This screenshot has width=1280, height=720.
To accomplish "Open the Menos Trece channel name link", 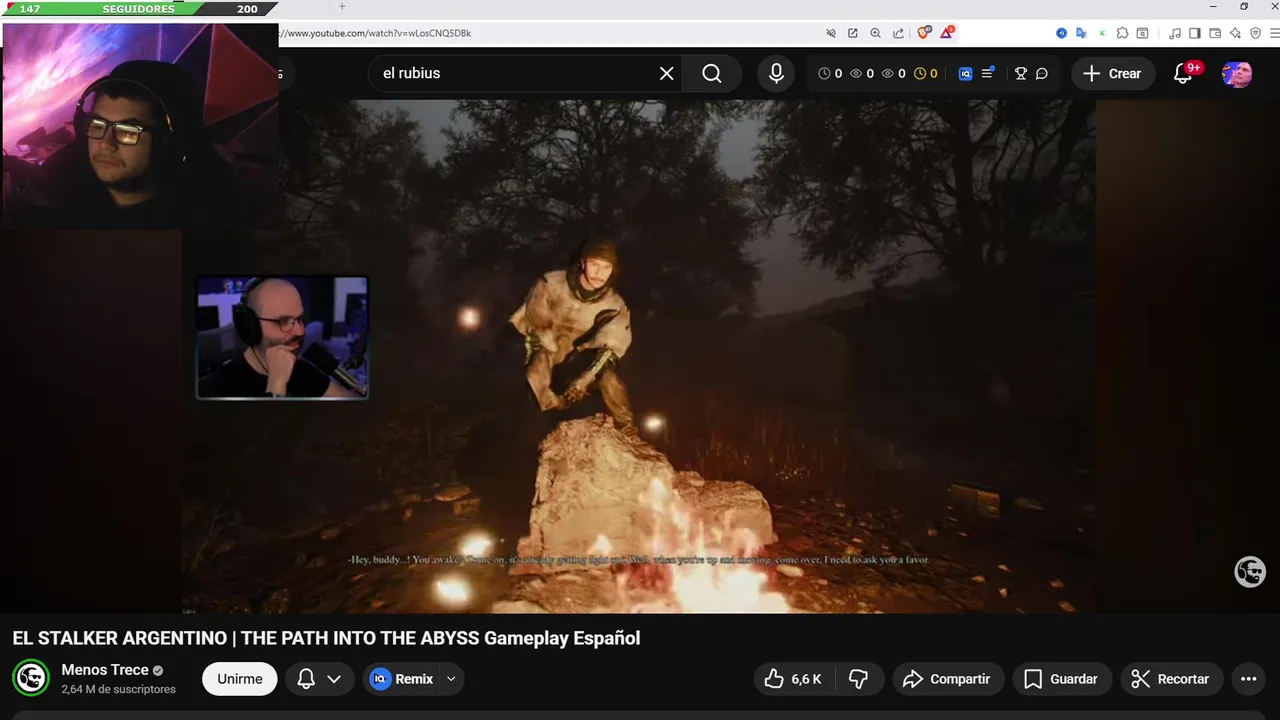I will click(x=105, y=670).
